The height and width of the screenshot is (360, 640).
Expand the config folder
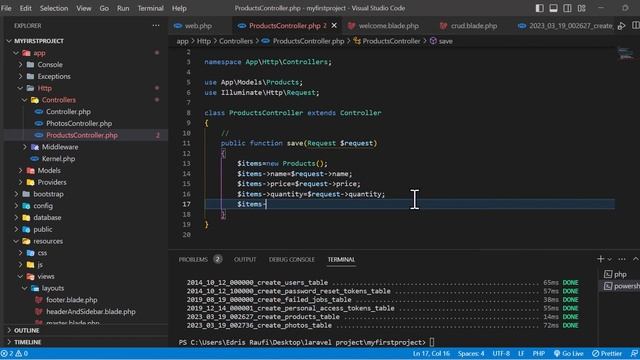43,206
